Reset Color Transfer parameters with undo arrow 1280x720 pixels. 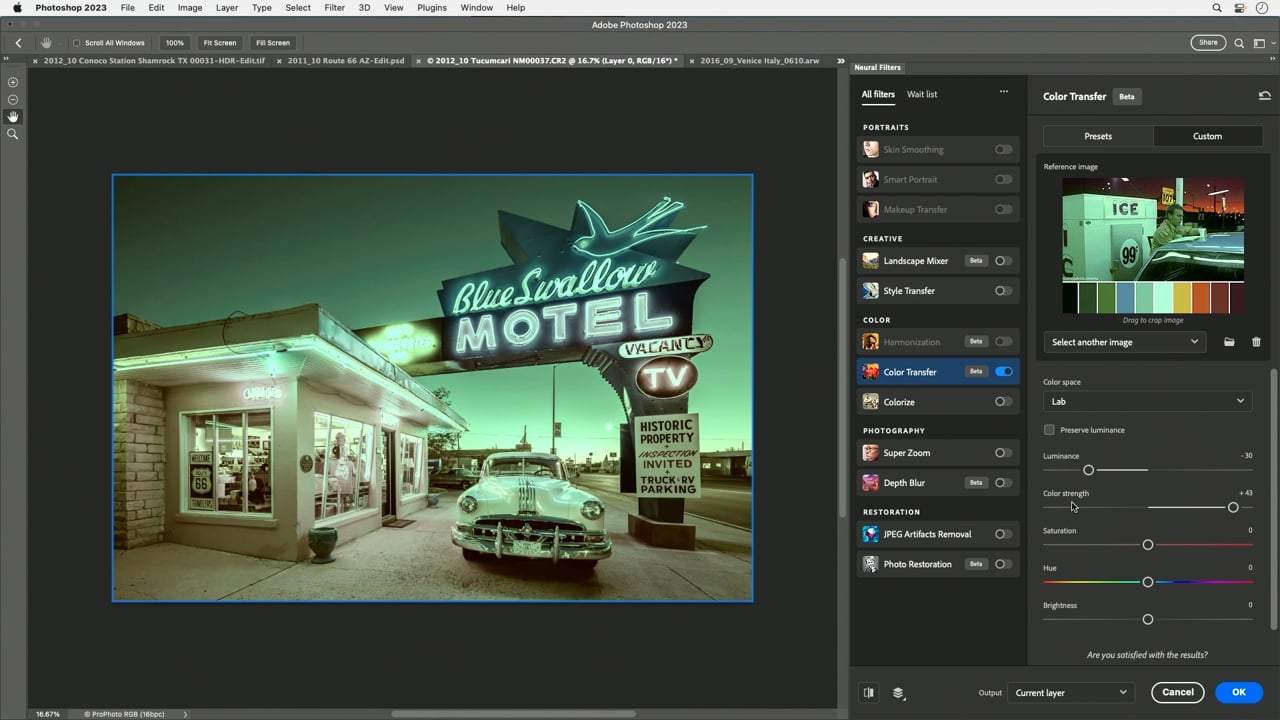point(1264,96)
